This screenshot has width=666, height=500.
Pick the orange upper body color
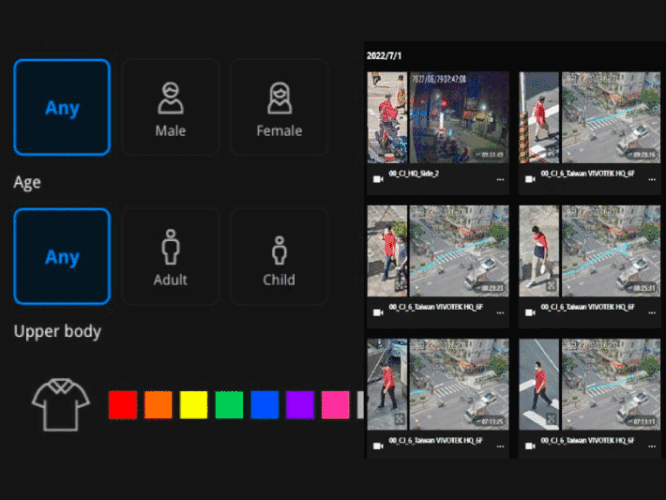pos(158,404)
